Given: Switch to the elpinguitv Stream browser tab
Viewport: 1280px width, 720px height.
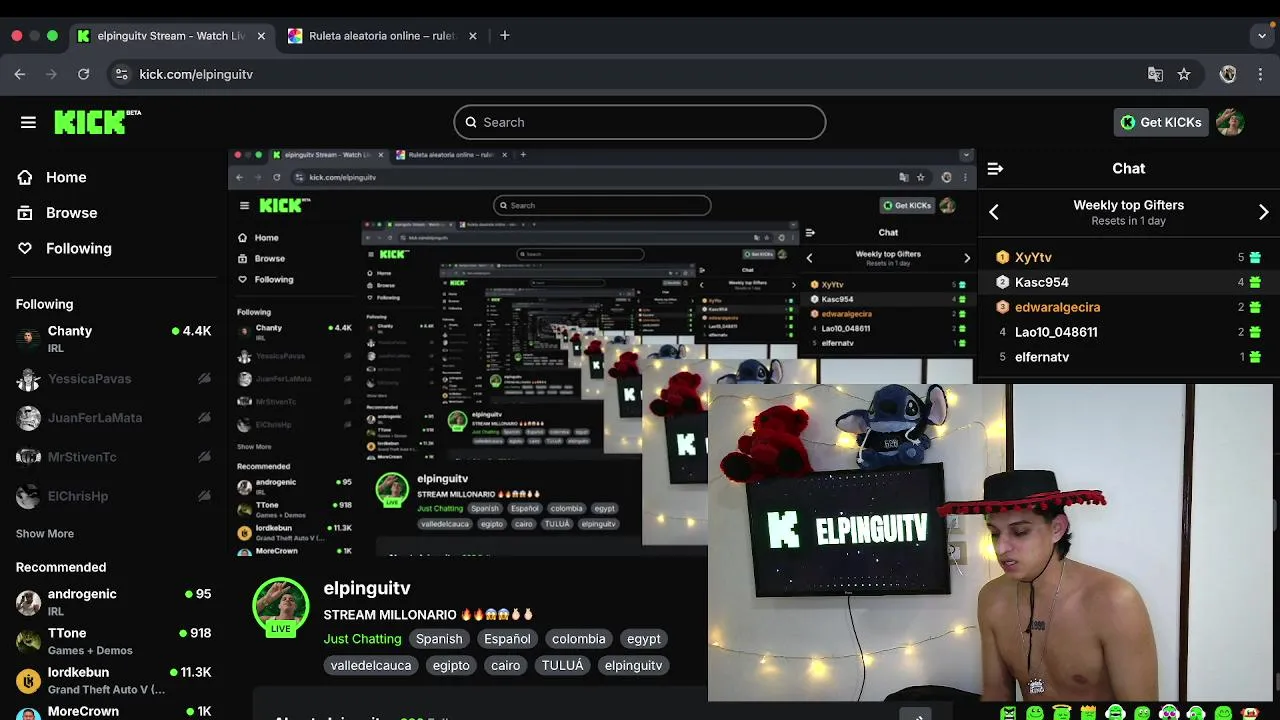Looking at the screenshot, I should pos(171,36).
